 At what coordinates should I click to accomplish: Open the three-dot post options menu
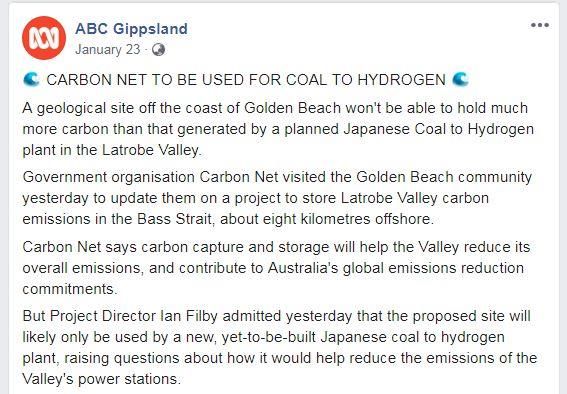tap(540, 25)
